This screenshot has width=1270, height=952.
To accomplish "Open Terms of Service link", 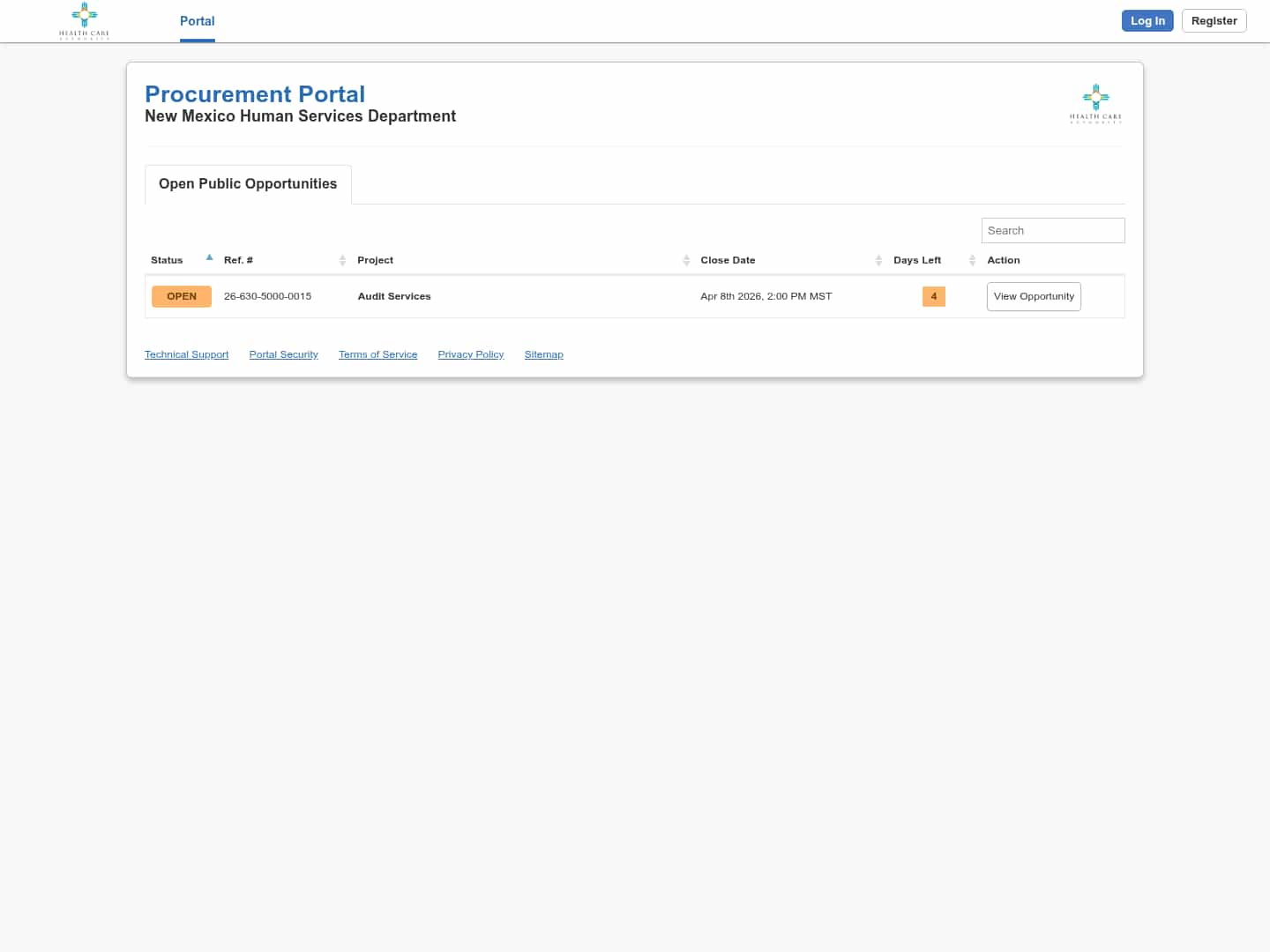I will 377,354.
